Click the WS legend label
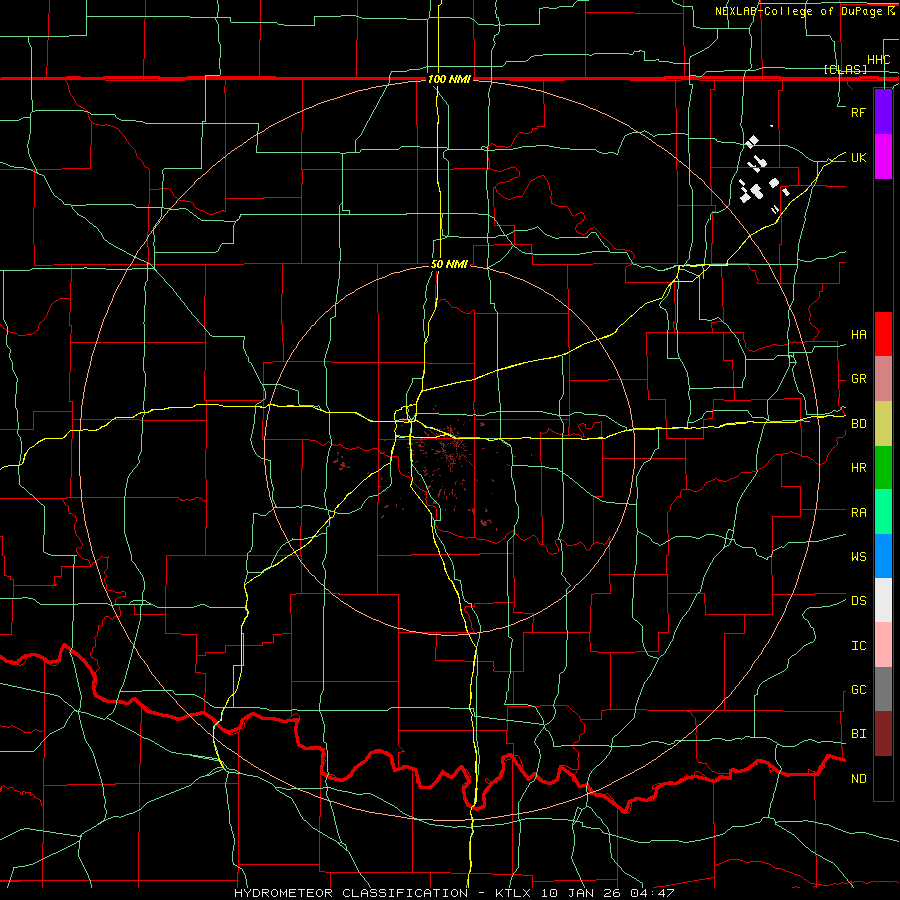900x900 pixels. pyautogui.click(x=858, y=557)
